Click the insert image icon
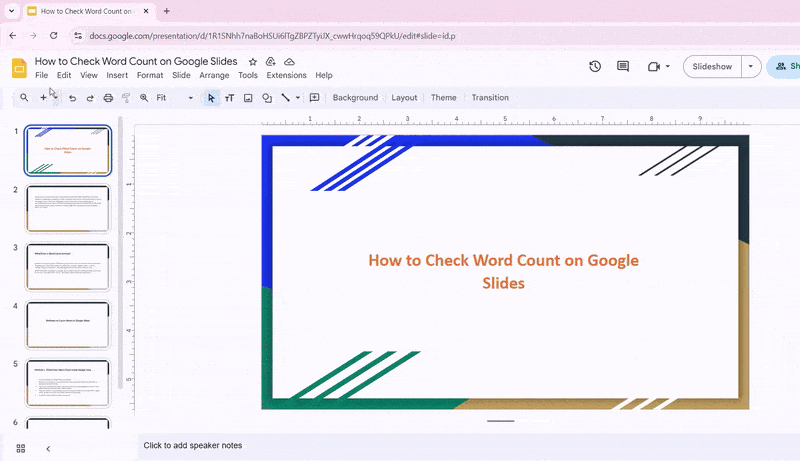 [x=248, y=98]
